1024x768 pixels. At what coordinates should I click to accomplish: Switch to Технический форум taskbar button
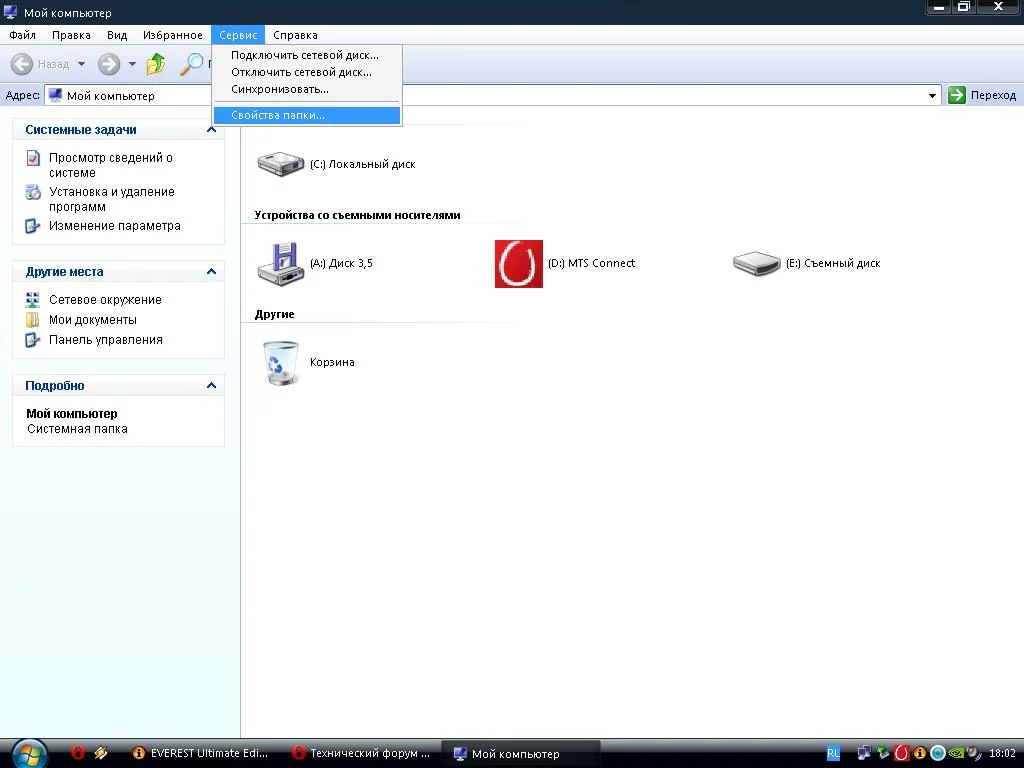(x=361, y=753)
